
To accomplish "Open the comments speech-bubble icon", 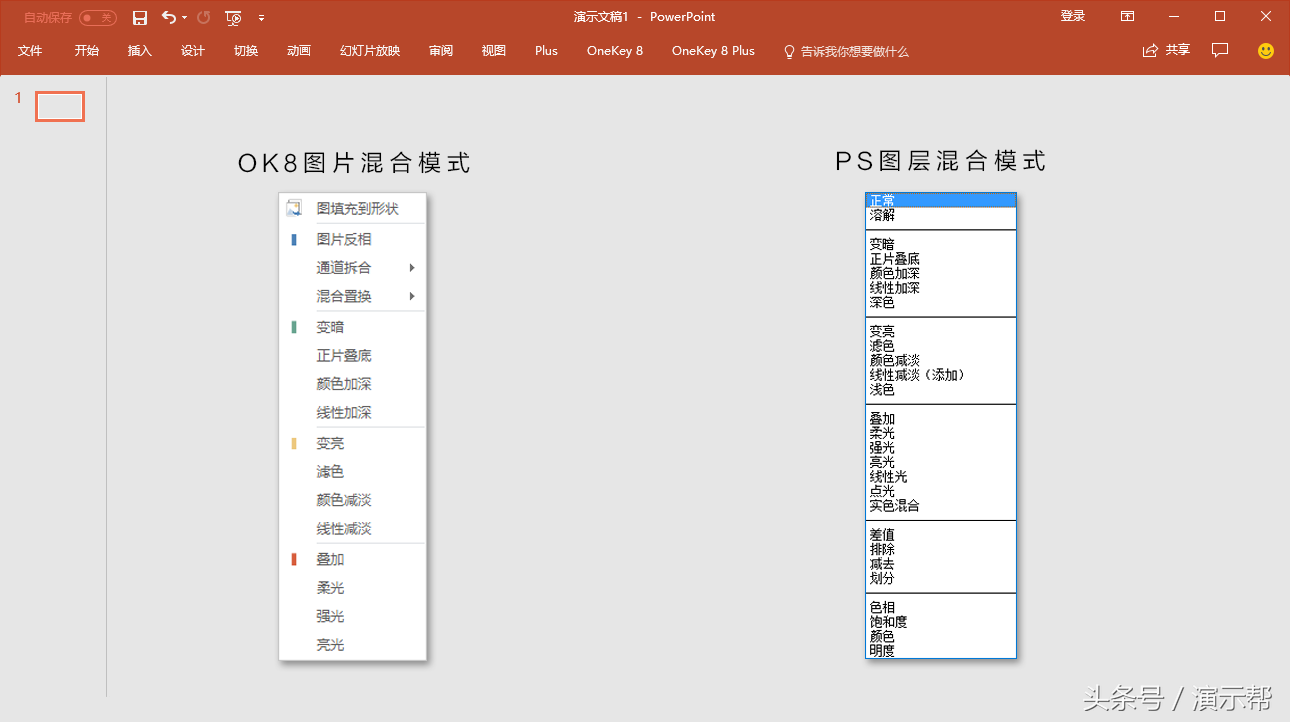I will 1220,50.
